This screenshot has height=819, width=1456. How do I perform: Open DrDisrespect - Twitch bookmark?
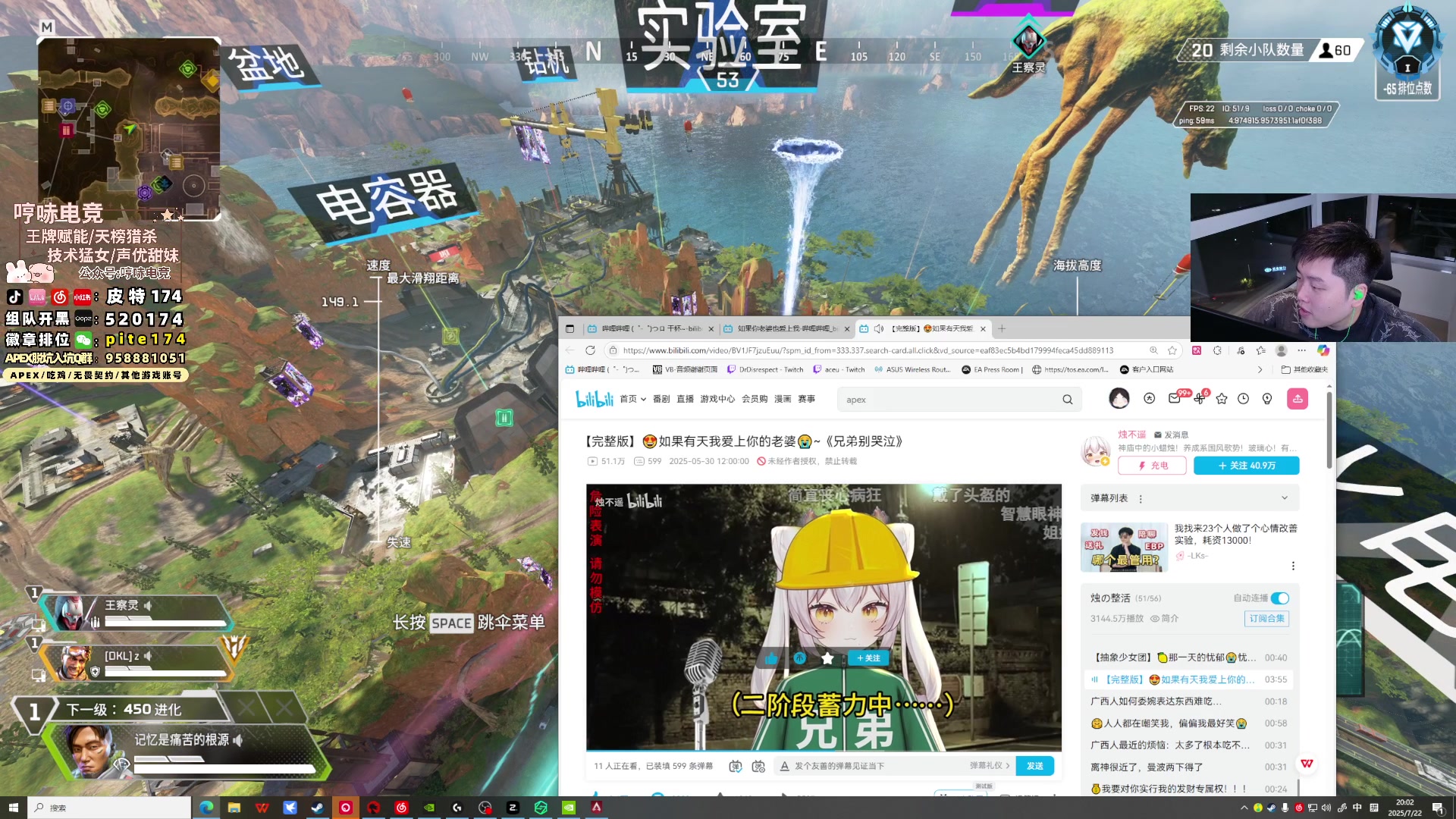click(765, 370)
